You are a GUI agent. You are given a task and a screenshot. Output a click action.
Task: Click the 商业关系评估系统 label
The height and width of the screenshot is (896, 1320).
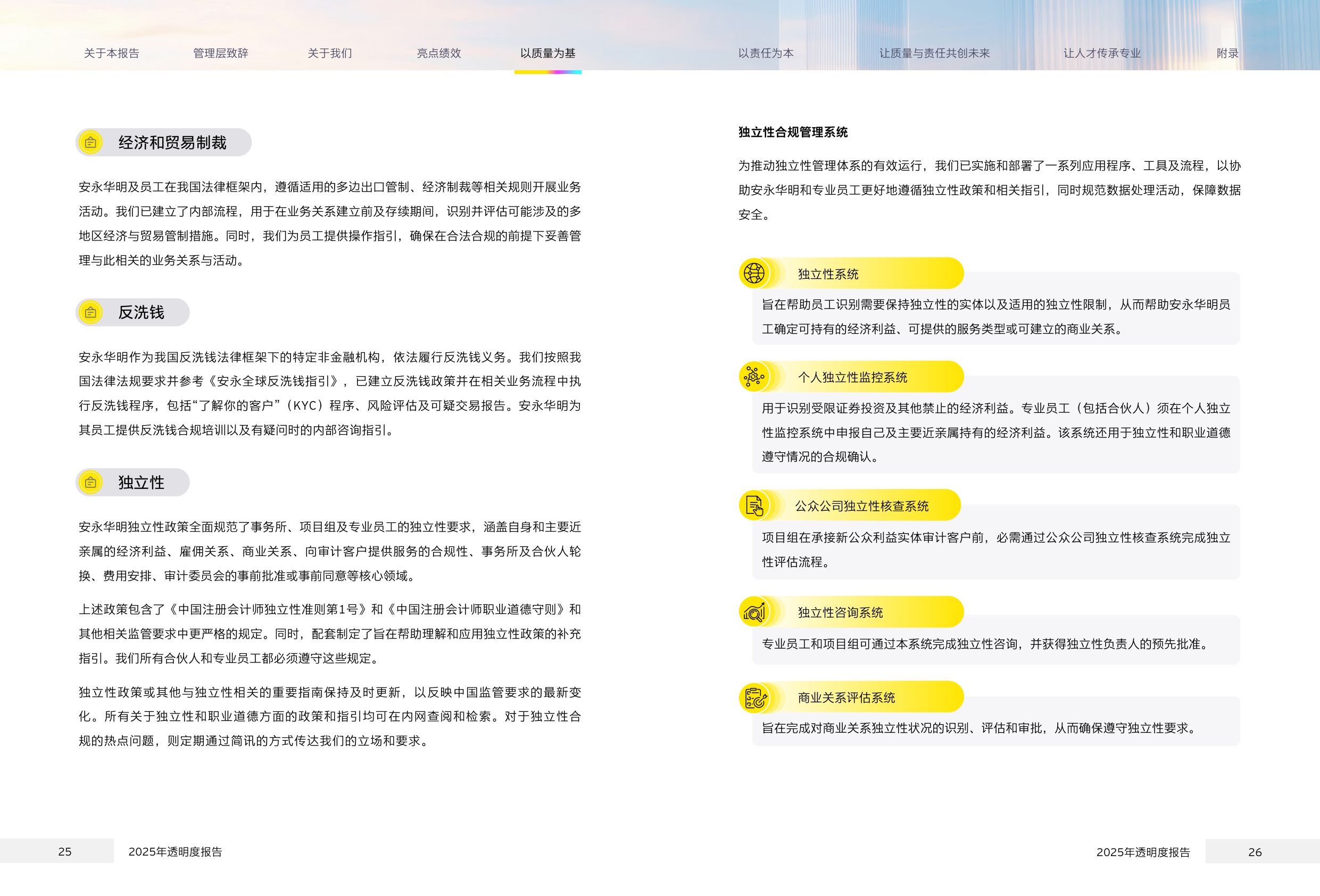pyautogui.click(x=846, y=698)
